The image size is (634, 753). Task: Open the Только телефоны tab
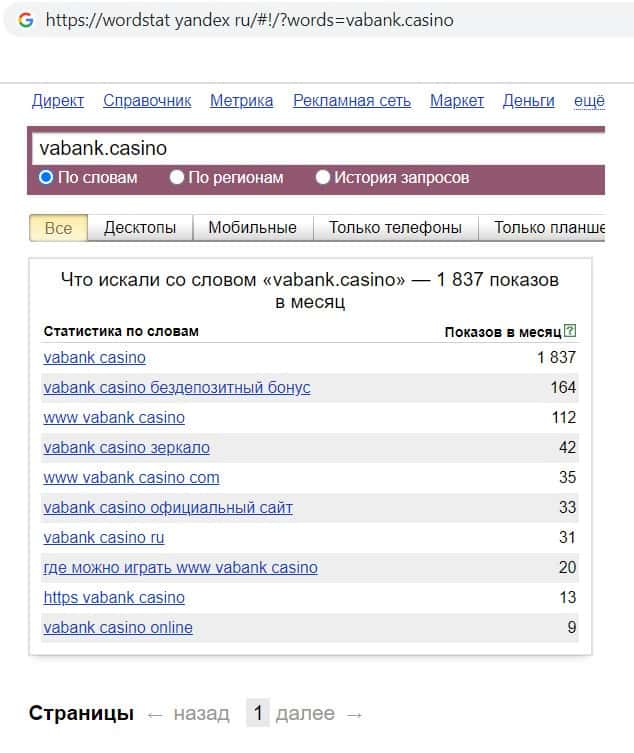coord(395,228)
